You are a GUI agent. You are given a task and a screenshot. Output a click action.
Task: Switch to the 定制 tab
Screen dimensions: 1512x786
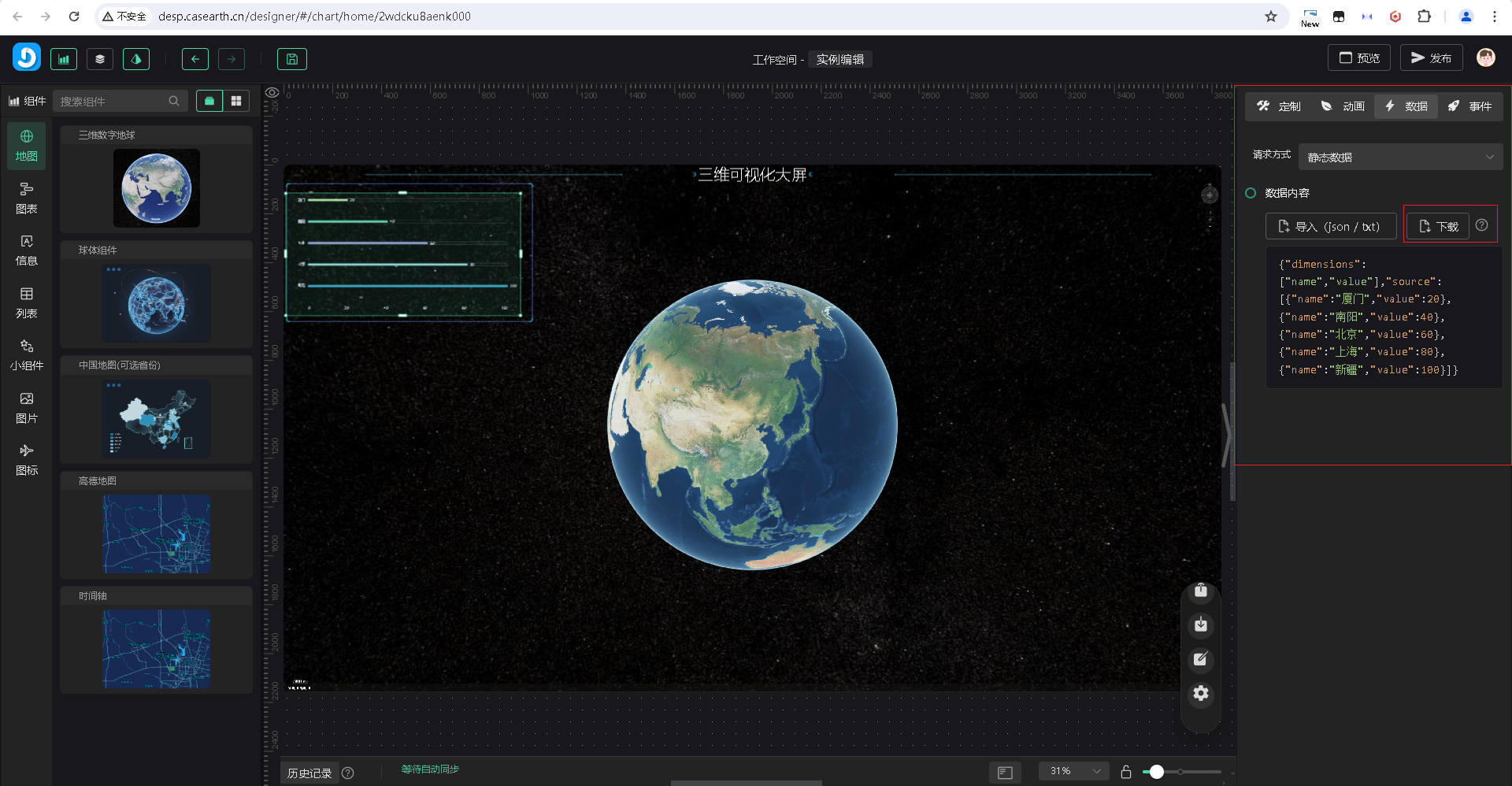tap(1279, 106)
